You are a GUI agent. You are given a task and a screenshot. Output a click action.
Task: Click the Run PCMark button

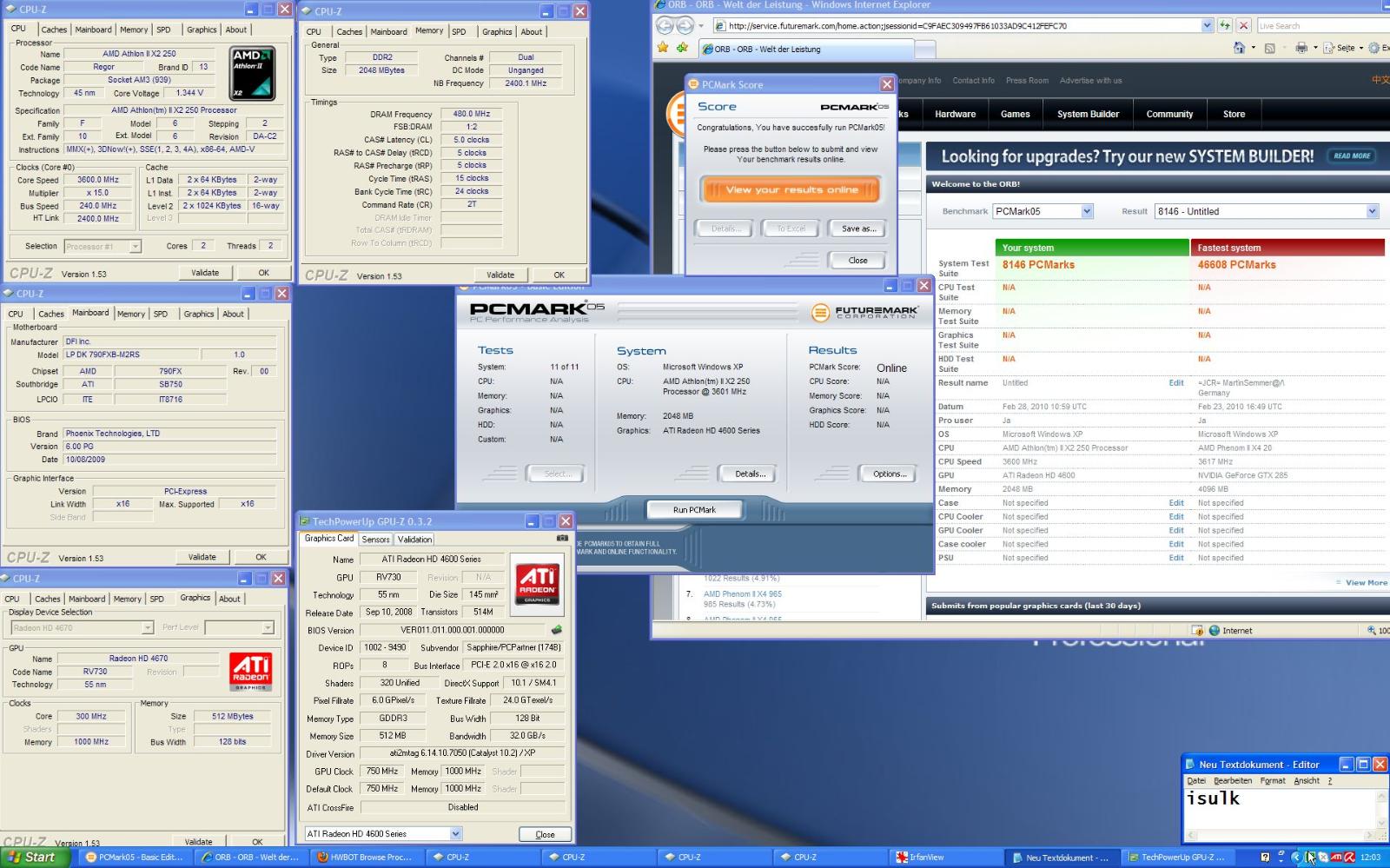click(694, 510)
